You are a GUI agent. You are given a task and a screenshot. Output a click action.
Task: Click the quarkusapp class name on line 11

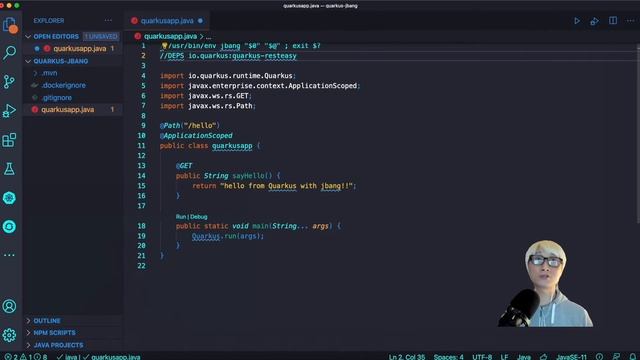[232, 146]
